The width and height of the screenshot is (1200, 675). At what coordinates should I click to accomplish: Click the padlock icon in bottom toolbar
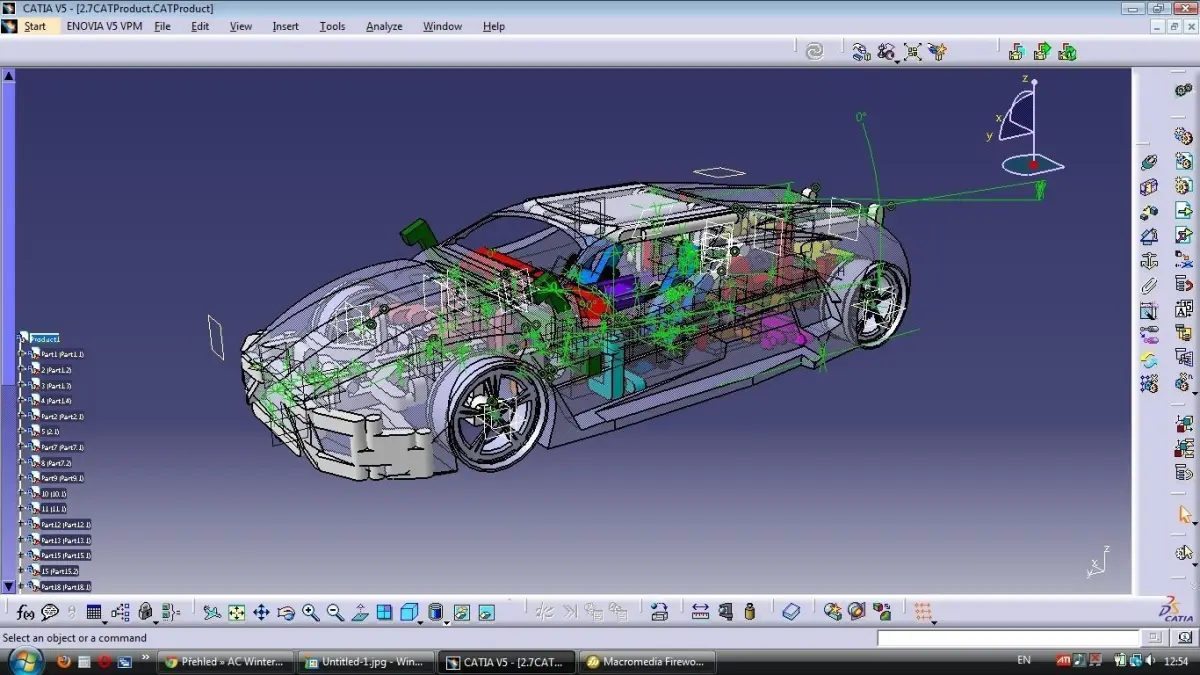146,612
